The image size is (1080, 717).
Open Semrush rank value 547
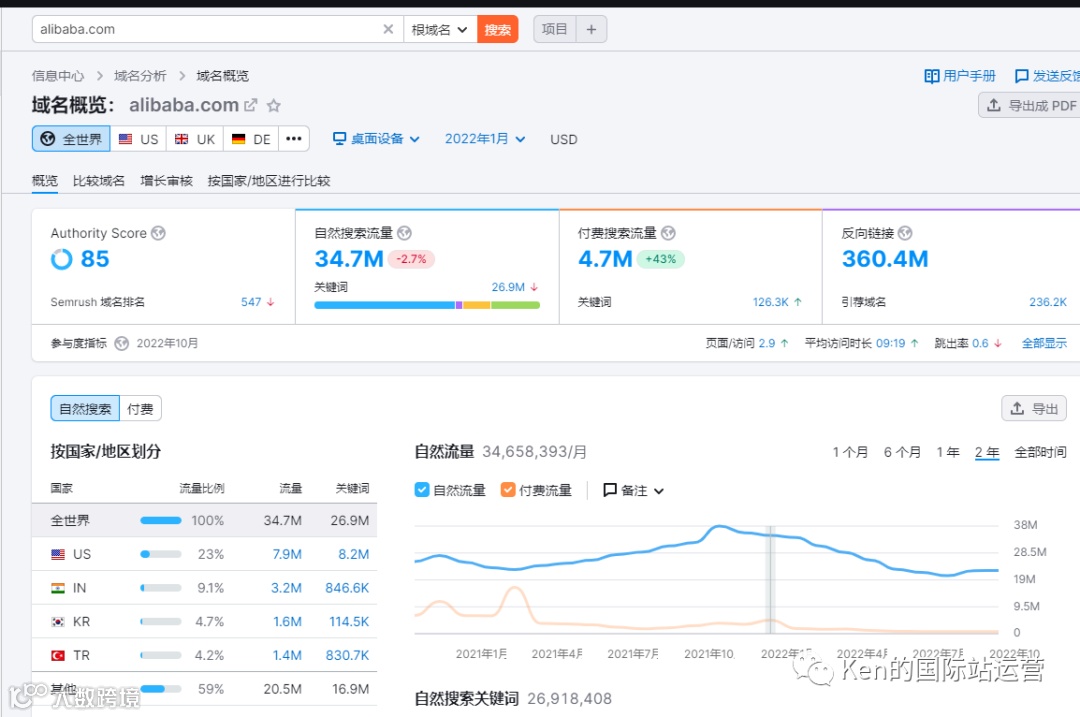[251, 302]
